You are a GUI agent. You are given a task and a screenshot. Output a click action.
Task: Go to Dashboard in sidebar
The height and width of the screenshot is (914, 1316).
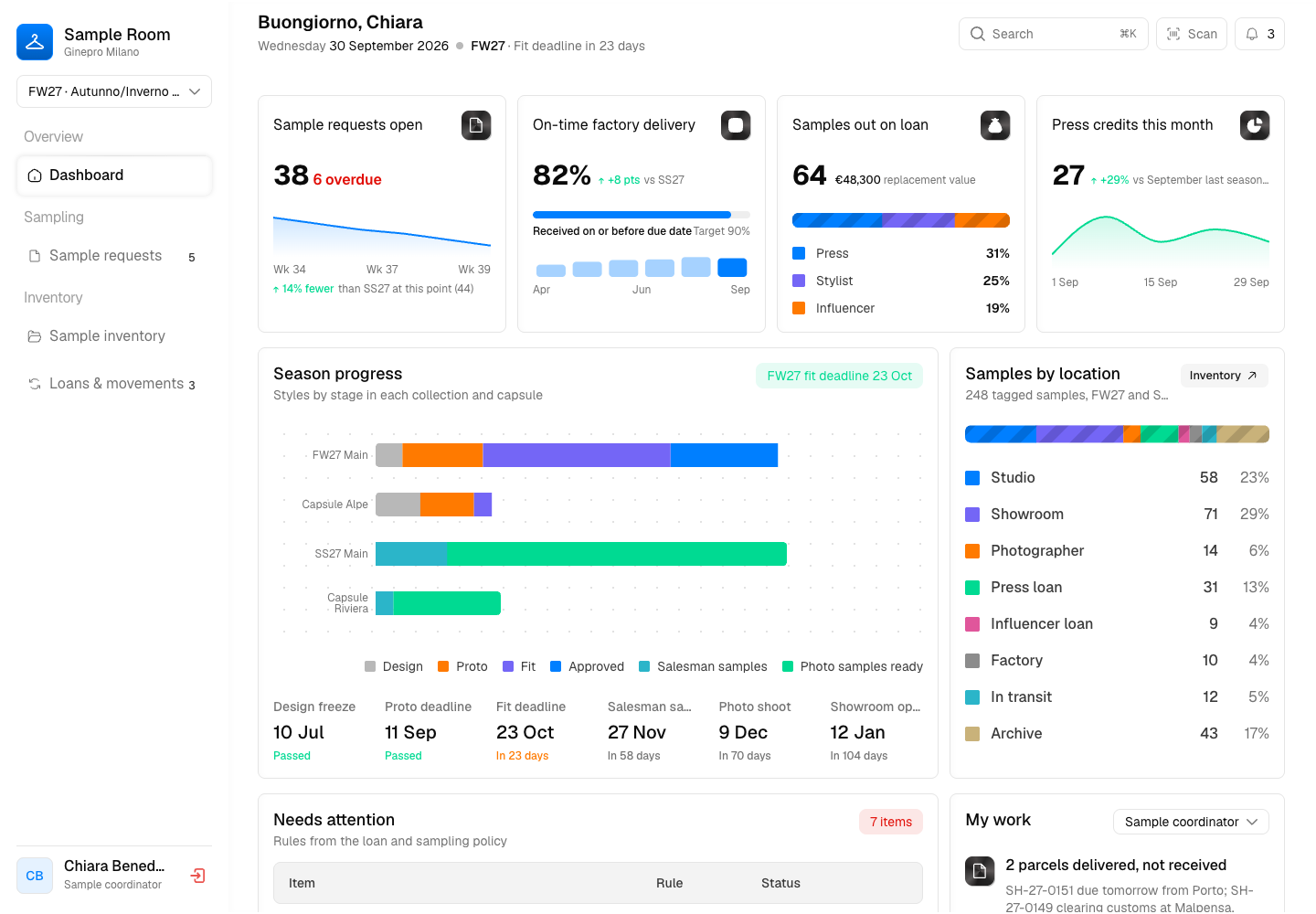(114, 175)
